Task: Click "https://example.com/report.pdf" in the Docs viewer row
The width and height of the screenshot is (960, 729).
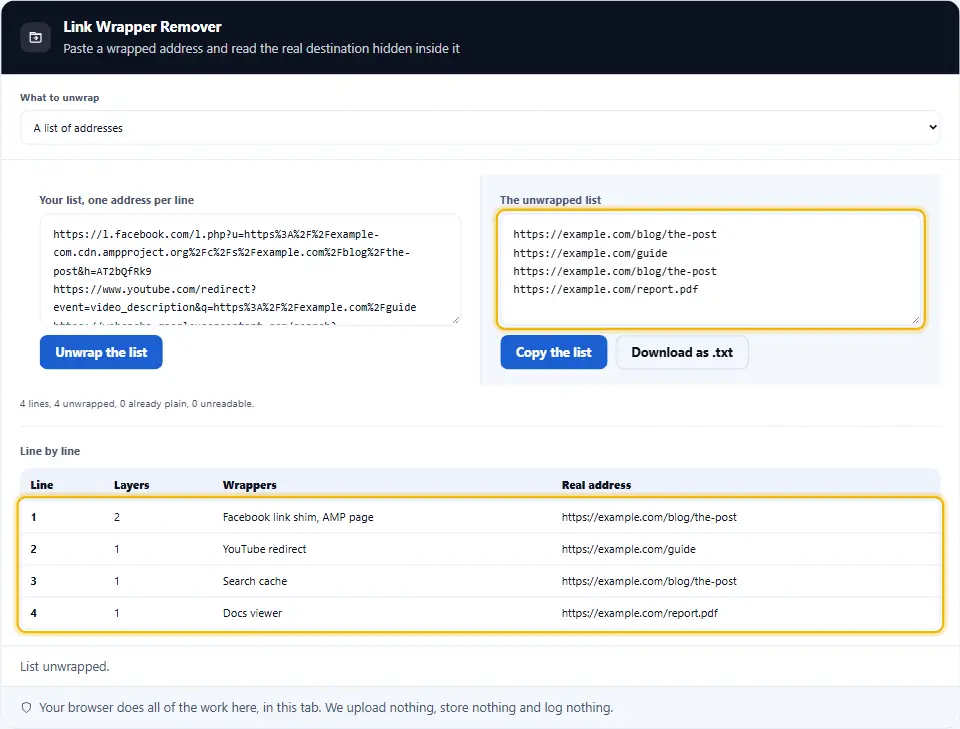Action: click(640, 613)
